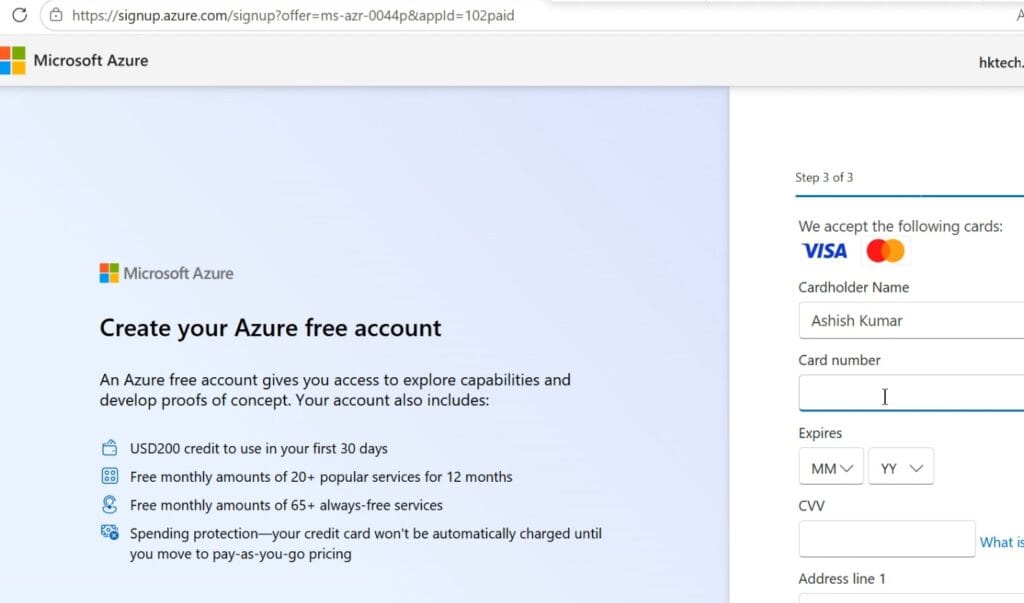Click the CVV input field

pyautogui.click(x=887, y=539)
